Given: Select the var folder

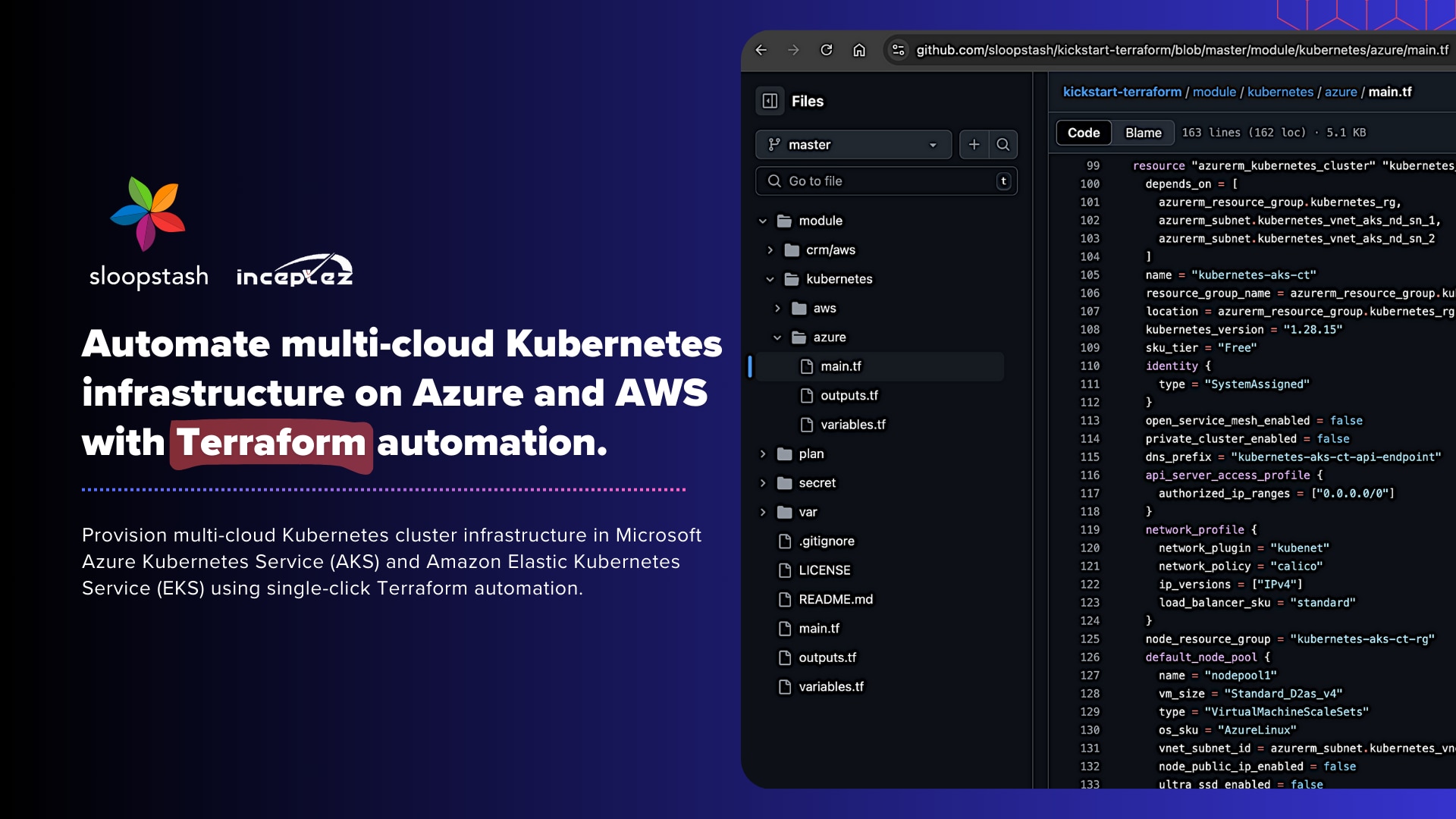Looking at the screenshot, I should click(x=808, y=513).
